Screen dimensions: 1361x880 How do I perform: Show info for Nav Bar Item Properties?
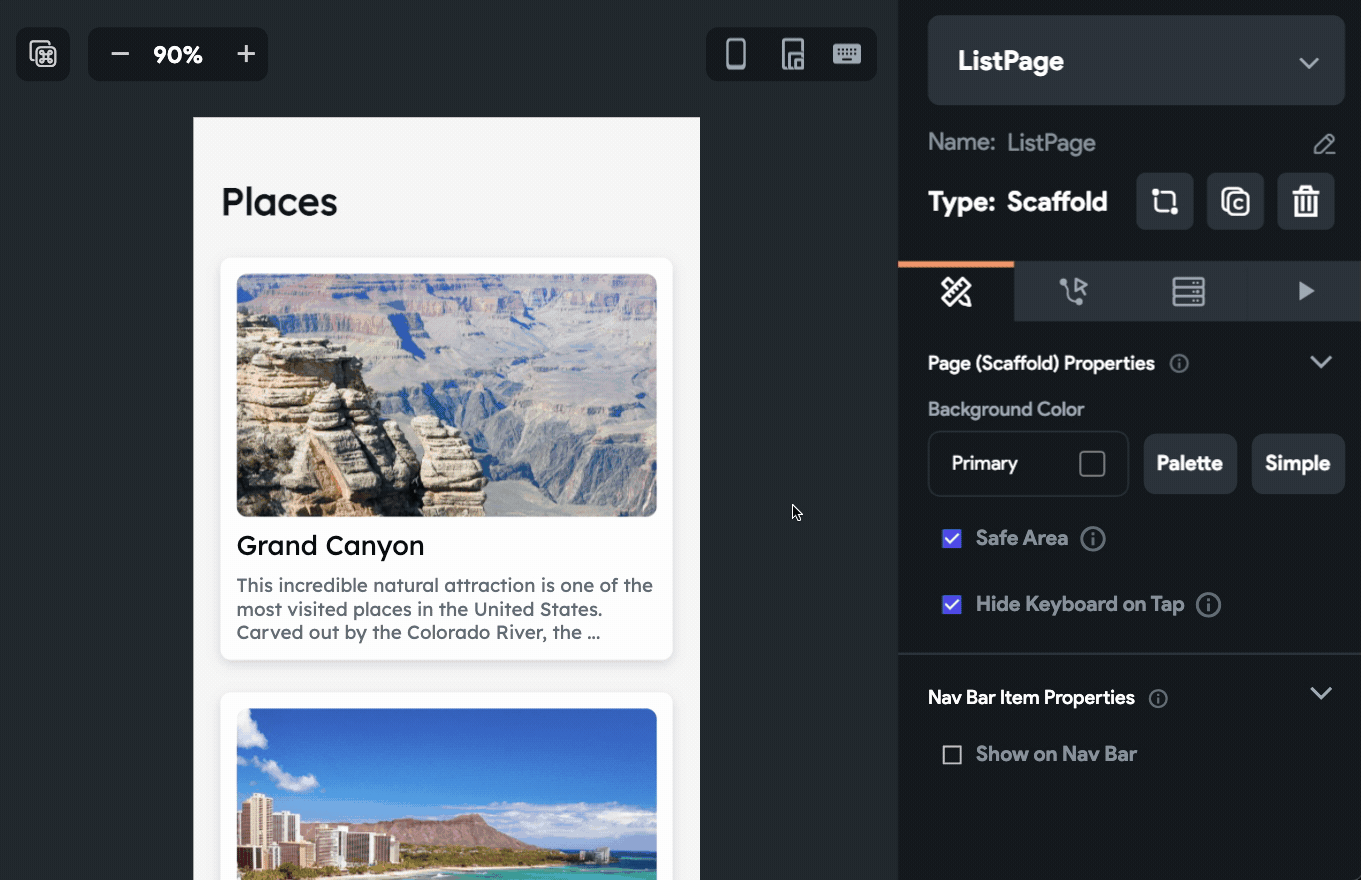click(x=1158, y=699)
